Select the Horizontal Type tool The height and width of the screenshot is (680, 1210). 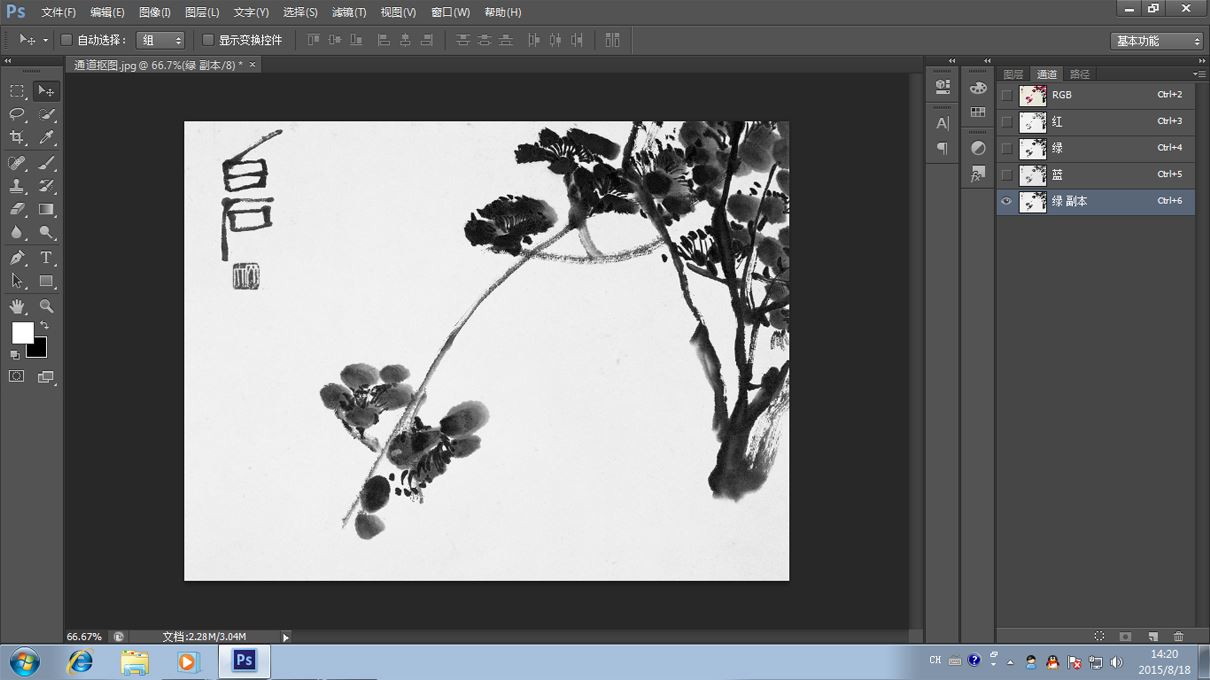coord(46,258)
